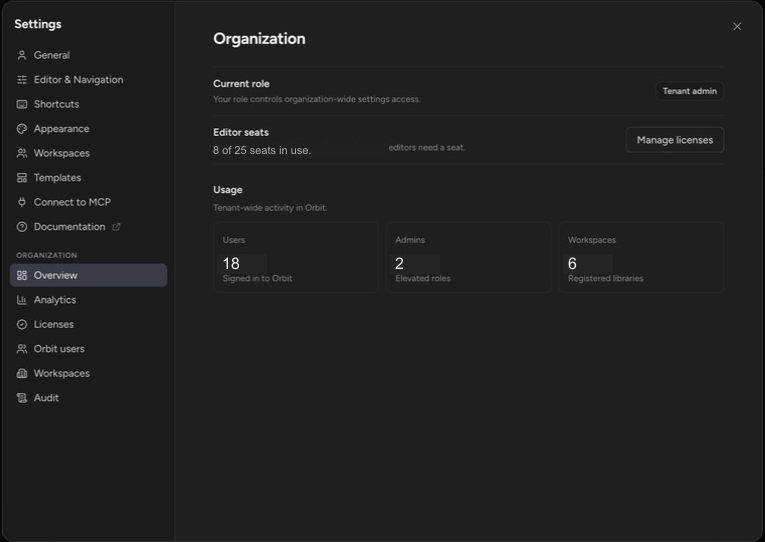Viewport: 765px width, 542px height.
Task: Click the organization Workspaces building icon
Action: [21, 373]
